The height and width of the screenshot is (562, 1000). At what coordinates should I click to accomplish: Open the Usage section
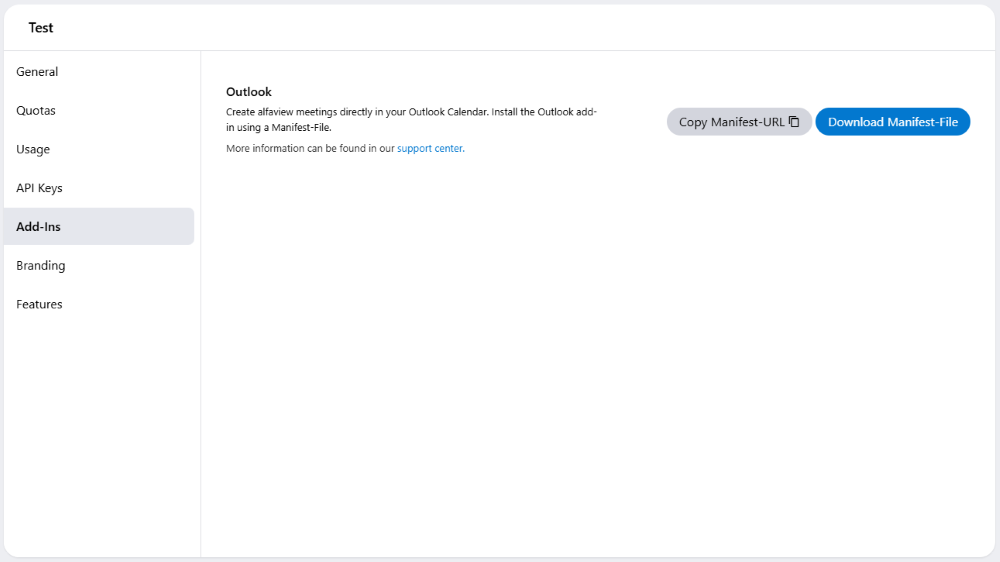pos(99,149)
